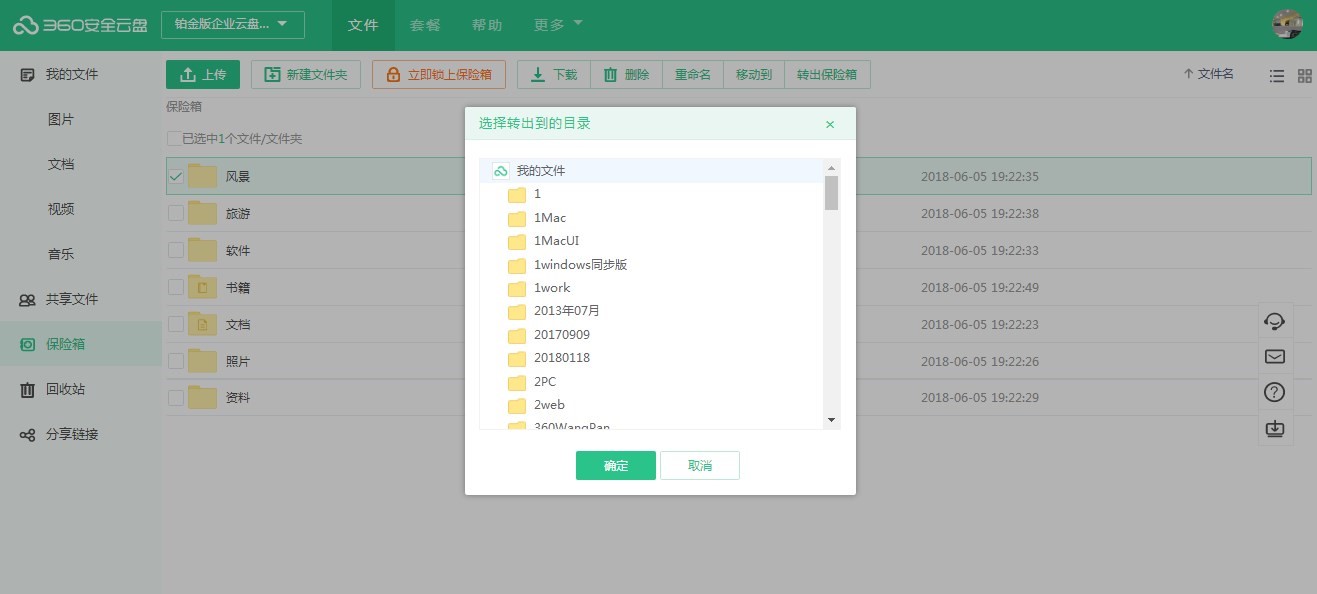Open customer service headset icon

[x=1275, y=321]
